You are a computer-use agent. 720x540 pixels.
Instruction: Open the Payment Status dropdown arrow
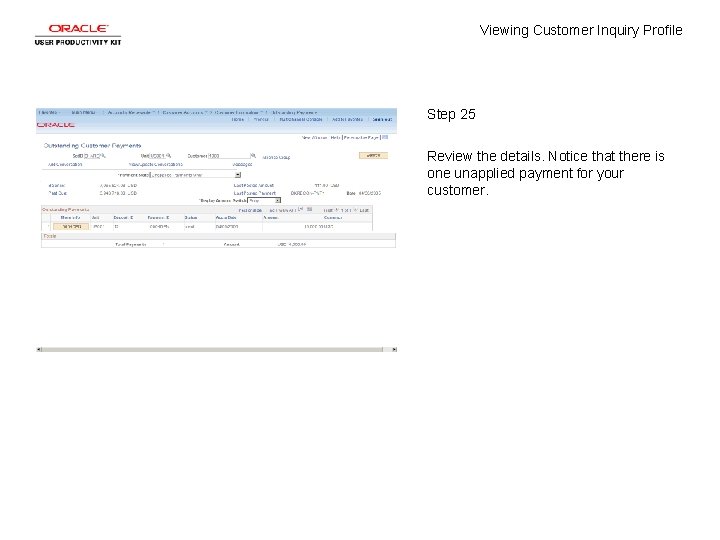(x=238, y=175)
